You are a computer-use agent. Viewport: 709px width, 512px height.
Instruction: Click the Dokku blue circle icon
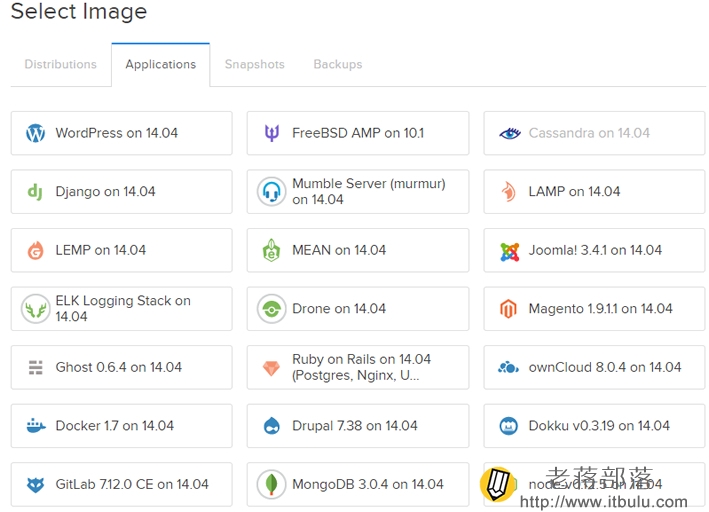click(x=509, y=426)
